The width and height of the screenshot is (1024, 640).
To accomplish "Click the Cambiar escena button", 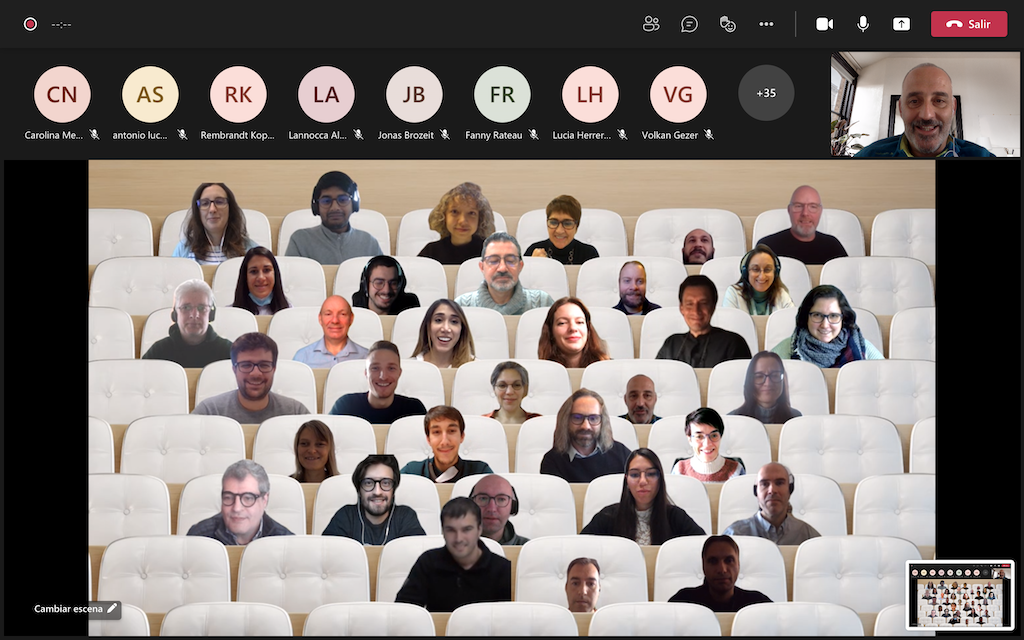I will coord(76,609).
